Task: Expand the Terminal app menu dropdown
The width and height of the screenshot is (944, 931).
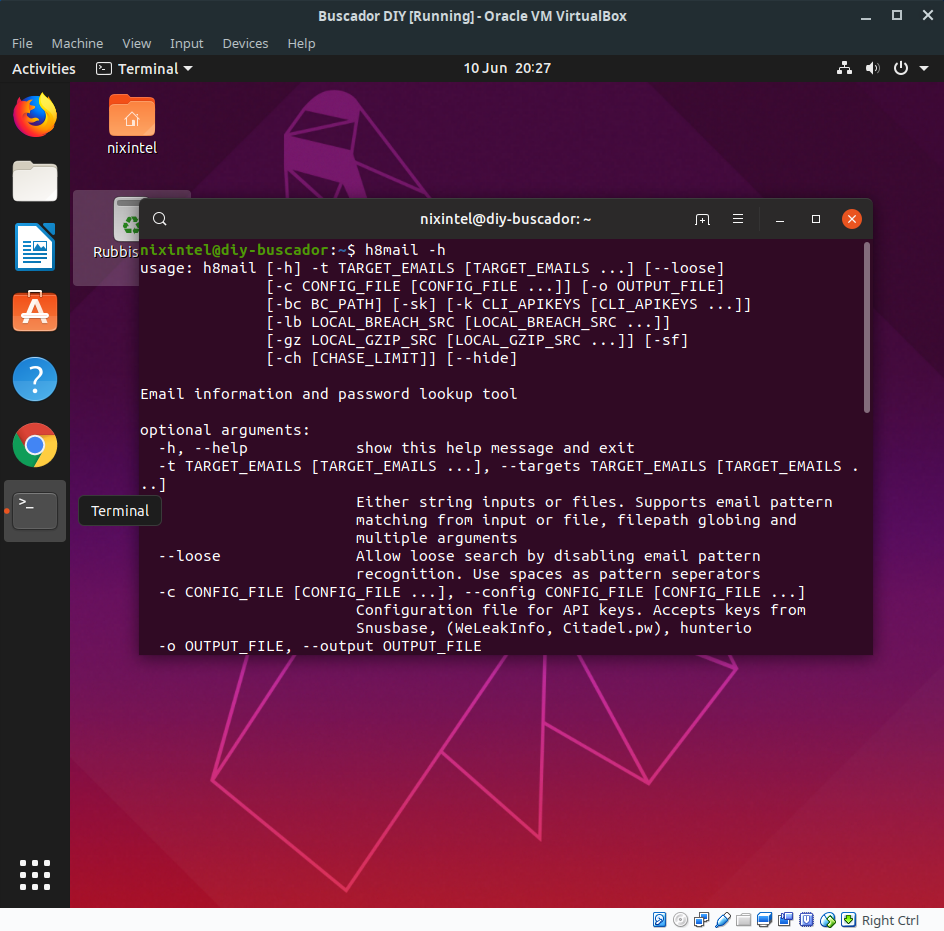Action: [144, 69]
